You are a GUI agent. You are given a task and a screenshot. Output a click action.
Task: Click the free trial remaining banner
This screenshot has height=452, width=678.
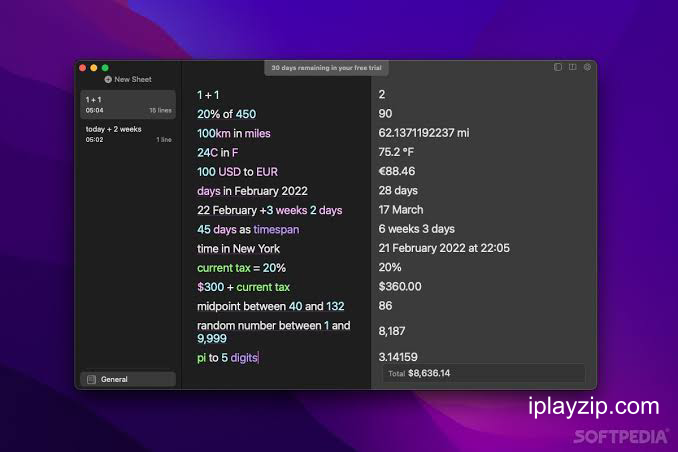click(326, 68)
